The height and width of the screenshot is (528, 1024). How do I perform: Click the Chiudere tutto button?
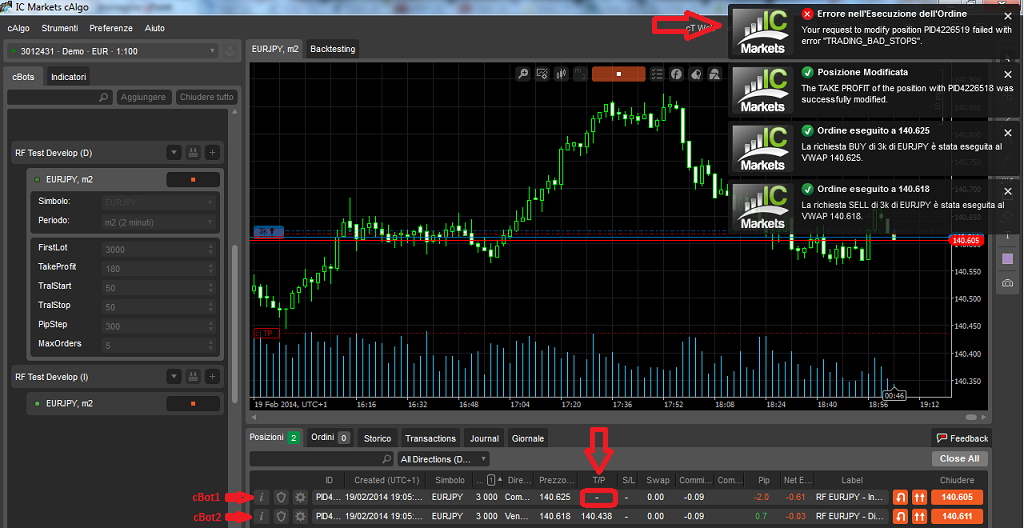coord(206,97)
